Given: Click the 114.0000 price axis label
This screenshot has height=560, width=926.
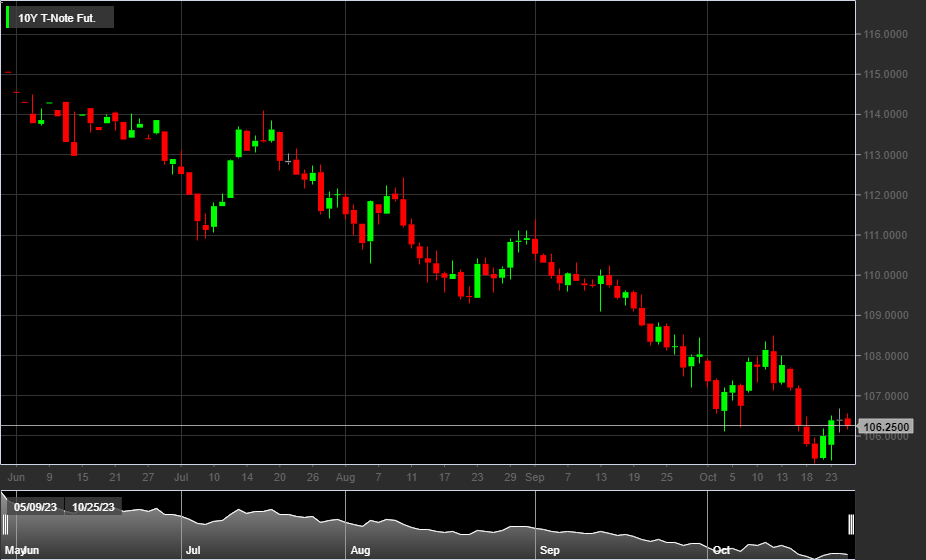Looking at the screenshot, I should click(885, 115).
